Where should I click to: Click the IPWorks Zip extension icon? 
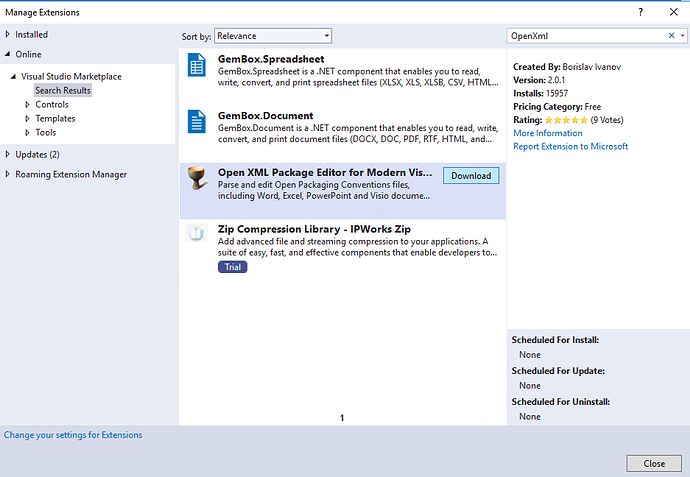click(197, 234)
